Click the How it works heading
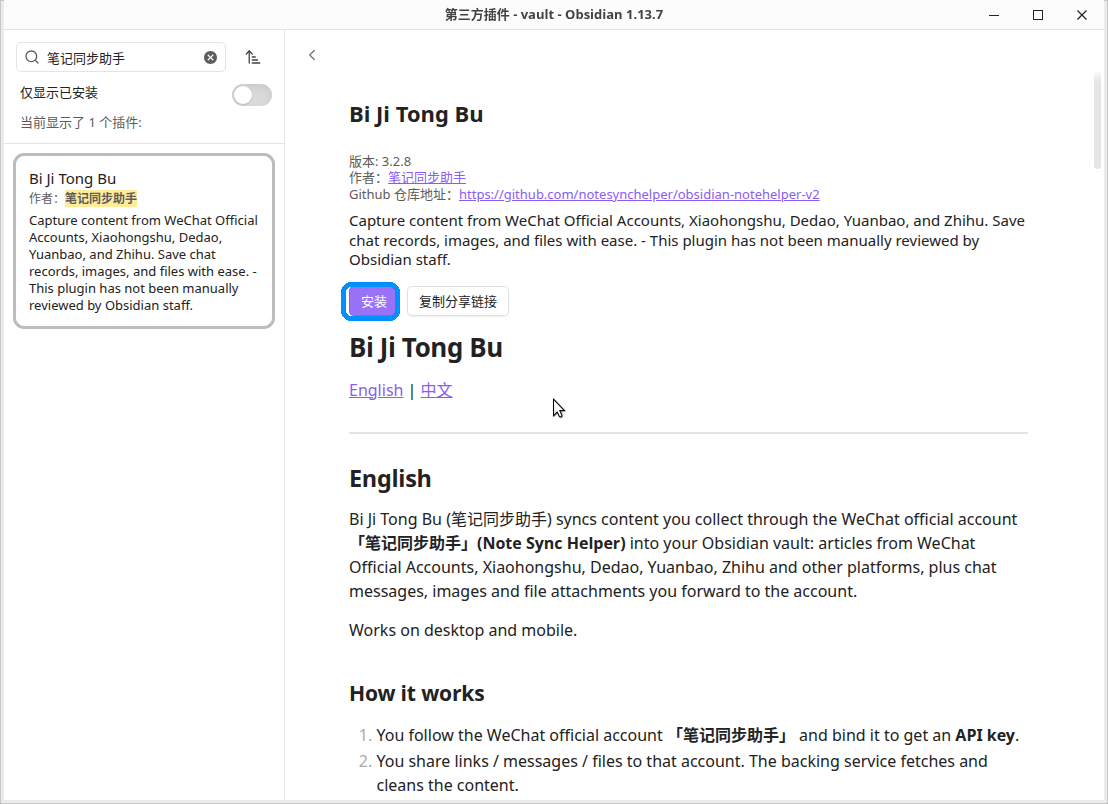The image size is (1108, 804). (x=417, y=694)
